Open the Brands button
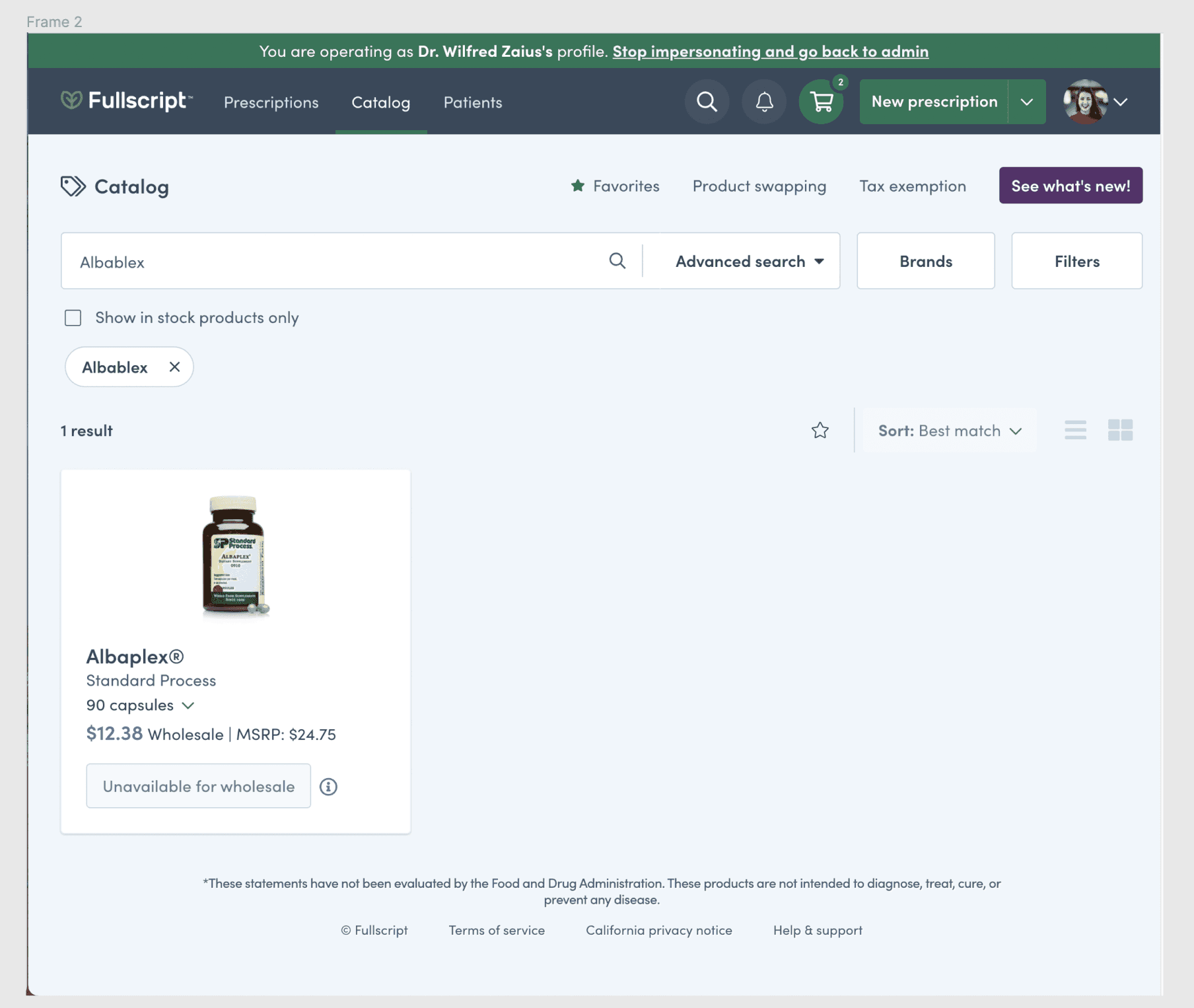This screenshot has height=1008, width=1194. tap(925, 261)
